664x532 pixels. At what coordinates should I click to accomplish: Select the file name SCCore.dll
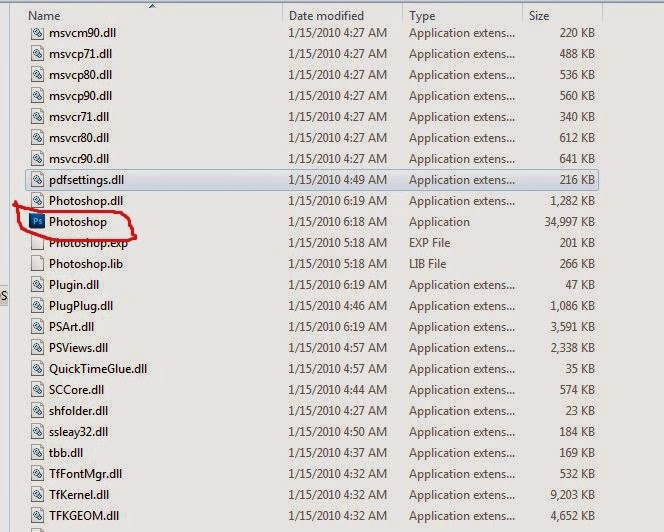[76, 390]
